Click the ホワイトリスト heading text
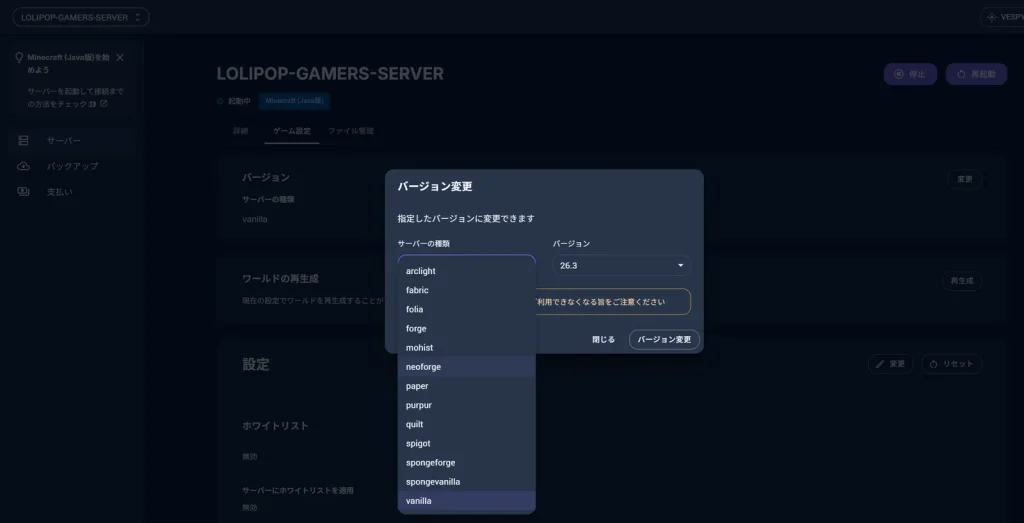 point(276,426)
